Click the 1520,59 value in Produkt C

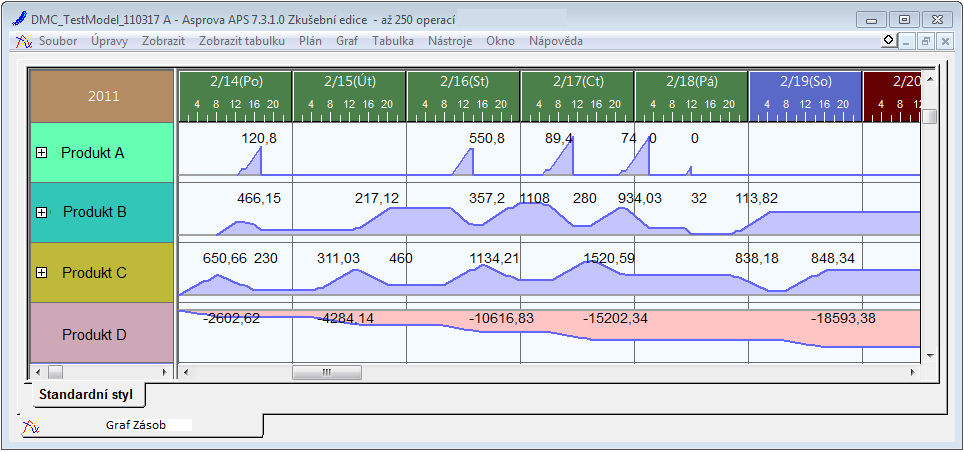click(x=609, y=259)
